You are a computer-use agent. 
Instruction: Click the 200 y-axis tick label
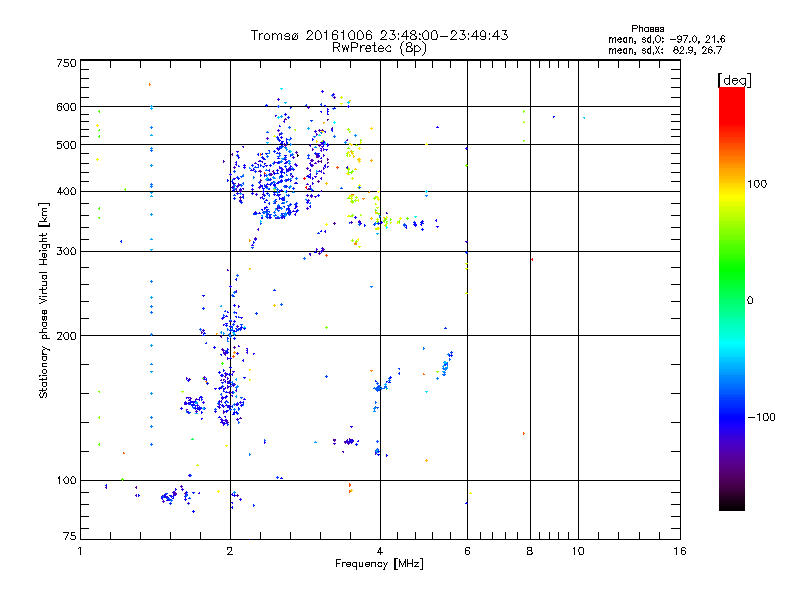[66, 336]
